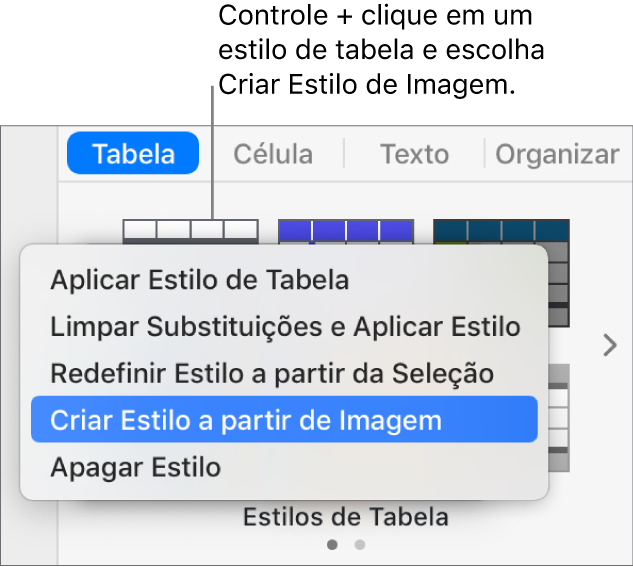
Task: Select Limpar Substituições e Aplicar Estilo
Action: (x=285, y=326)
